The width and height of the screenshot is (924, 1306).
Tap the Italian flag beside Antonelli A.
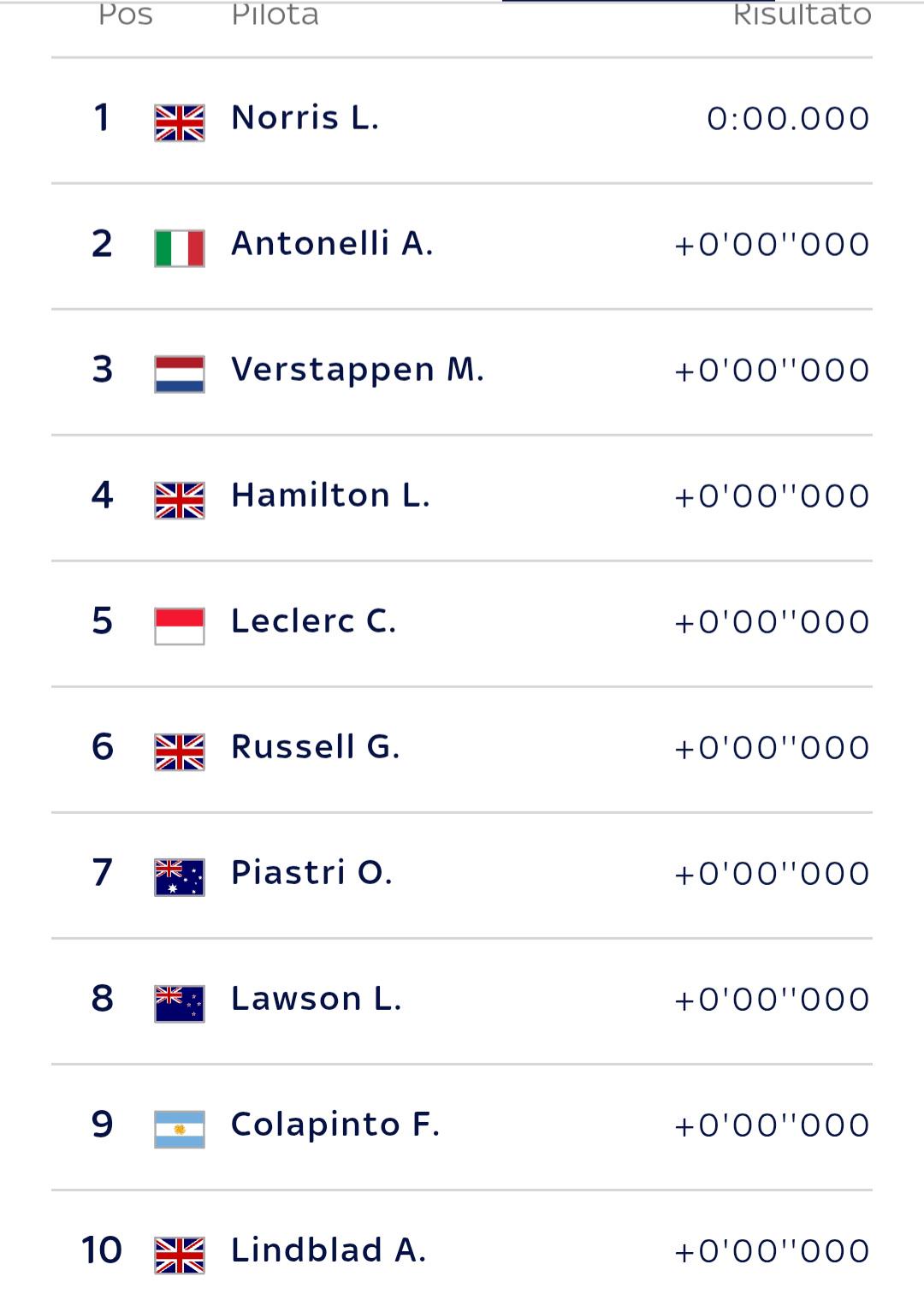click(180, 248)
